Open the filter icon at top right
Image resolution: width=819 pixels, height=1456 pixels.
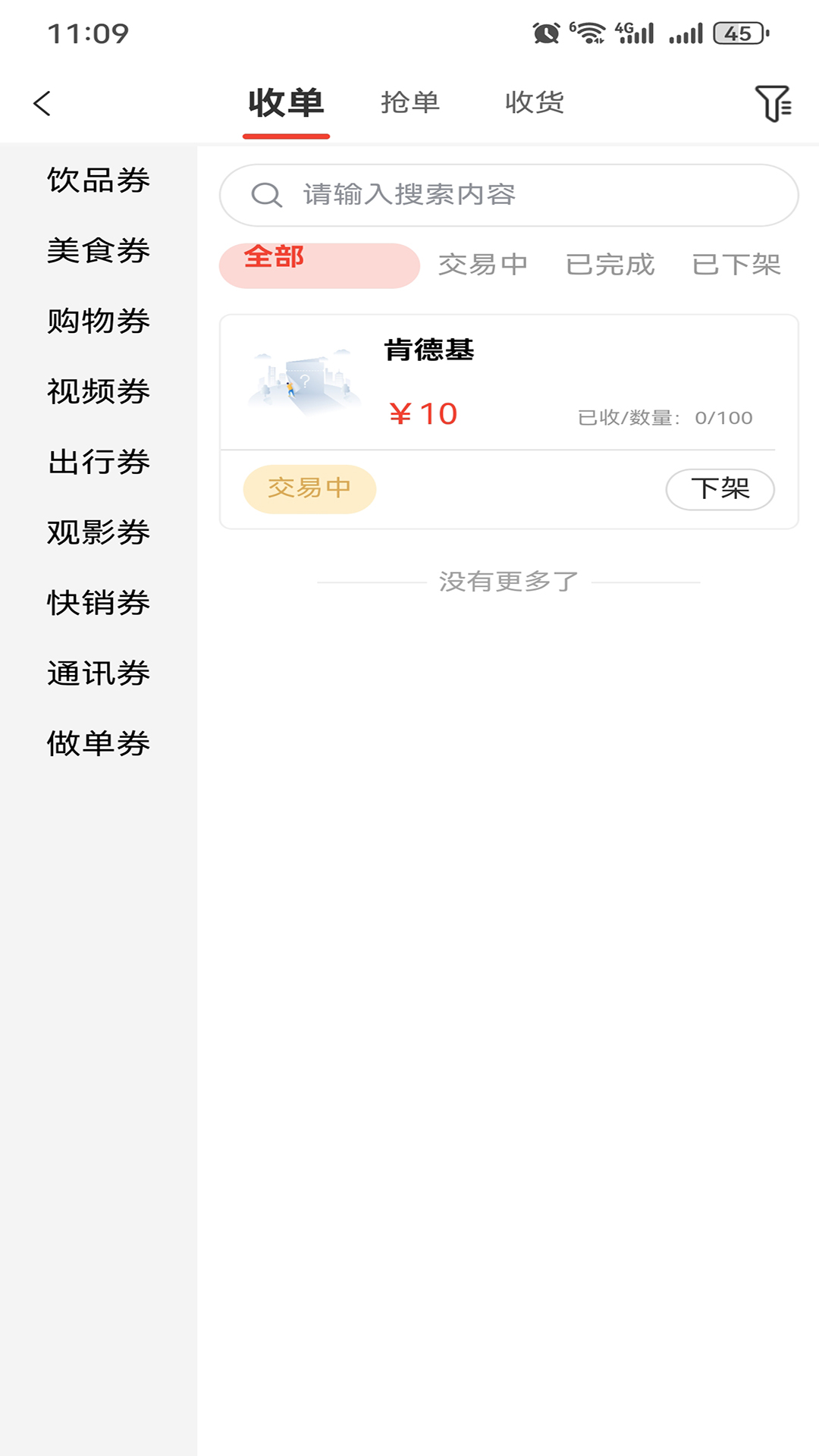(773, 103)
